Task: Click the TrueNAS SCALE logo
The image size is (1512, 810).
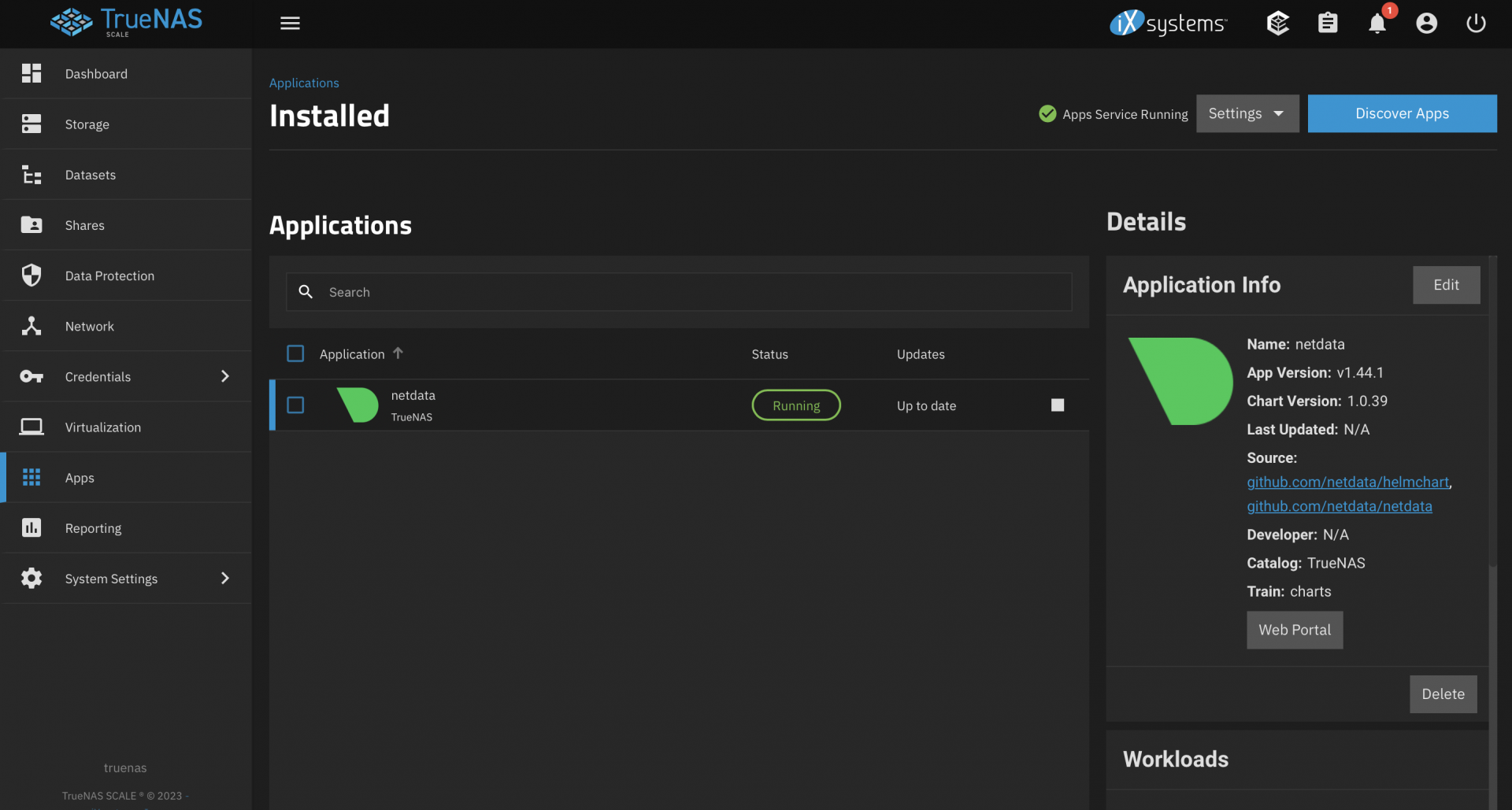Action: pos(126,22)
